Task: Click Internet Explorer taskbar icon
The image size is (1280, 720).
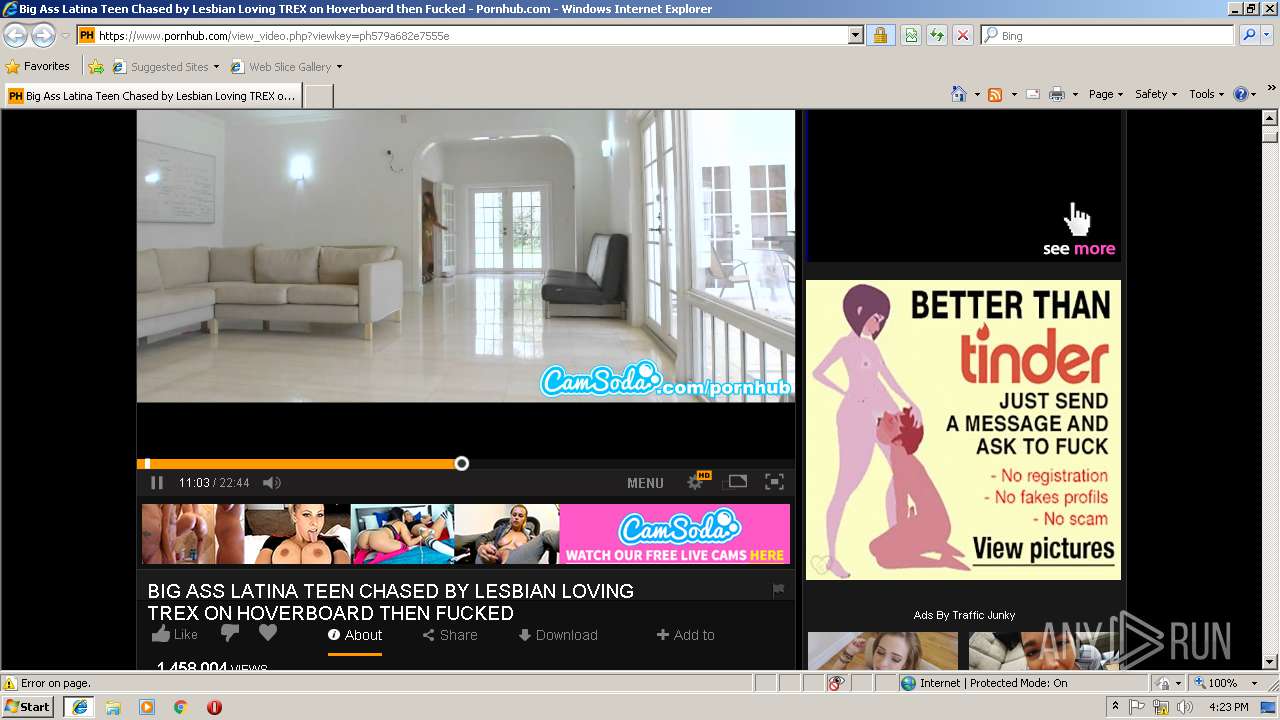Action: (79, 707)
